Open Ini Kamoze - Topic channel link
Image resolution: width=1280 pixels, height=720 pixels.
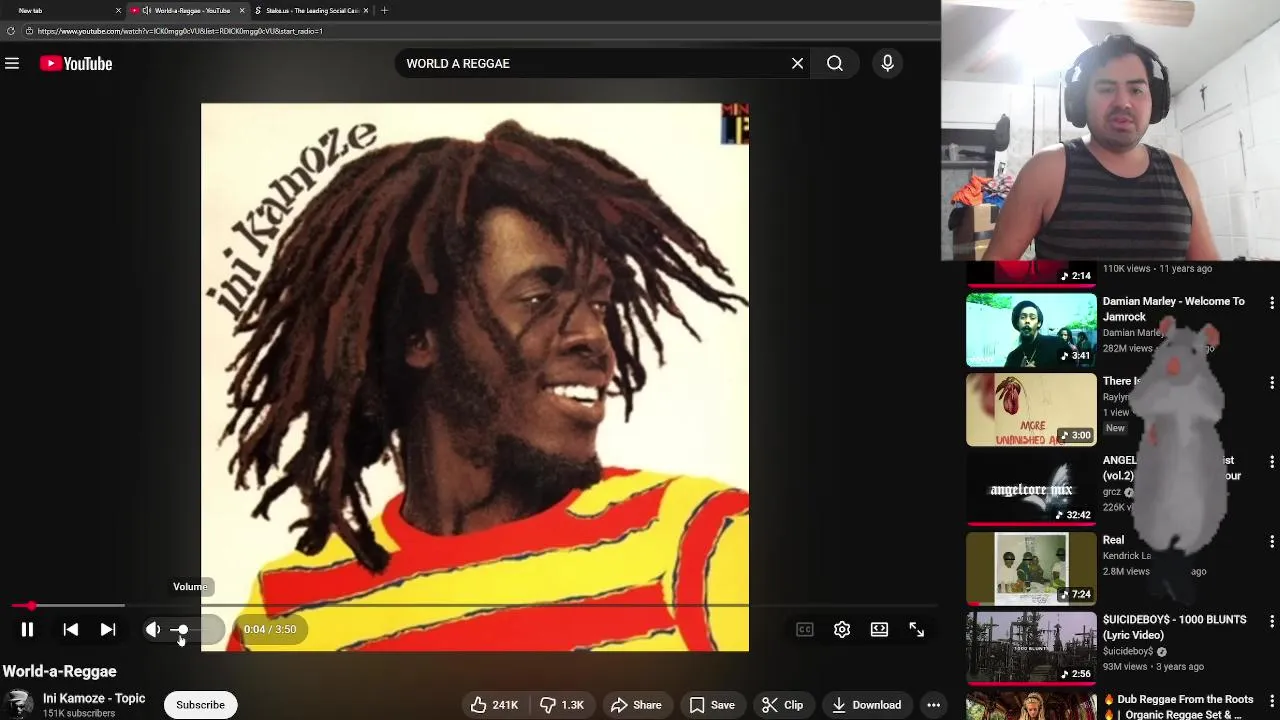[94, 698]
